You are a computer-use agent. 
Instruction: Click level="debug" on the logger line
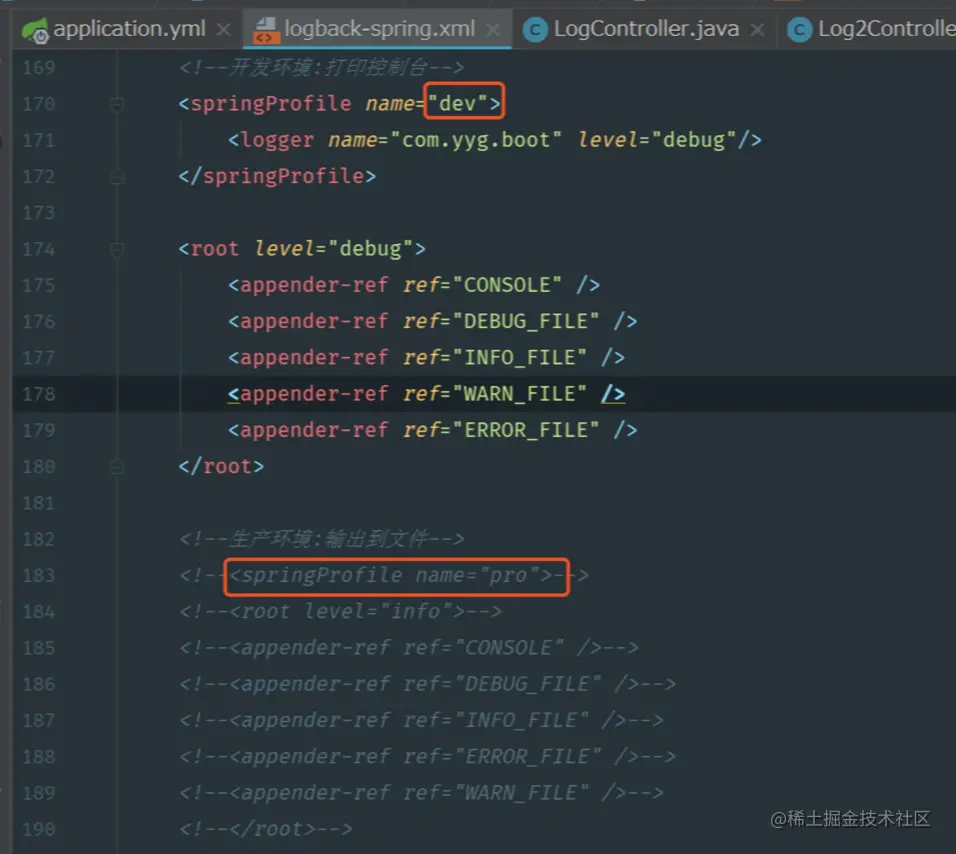657,140
